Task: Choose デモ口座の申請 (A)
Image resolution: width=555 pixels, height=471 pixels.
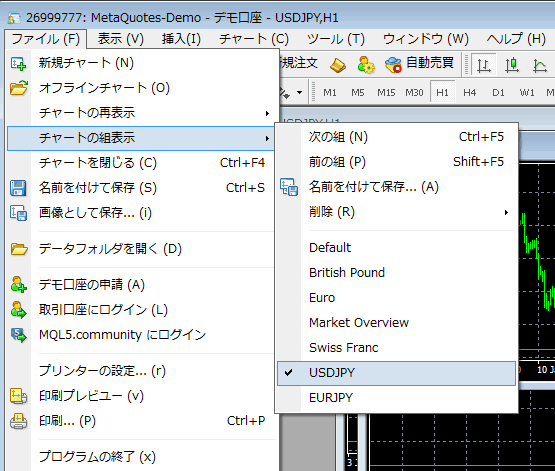Action: [x=141, y=285]
